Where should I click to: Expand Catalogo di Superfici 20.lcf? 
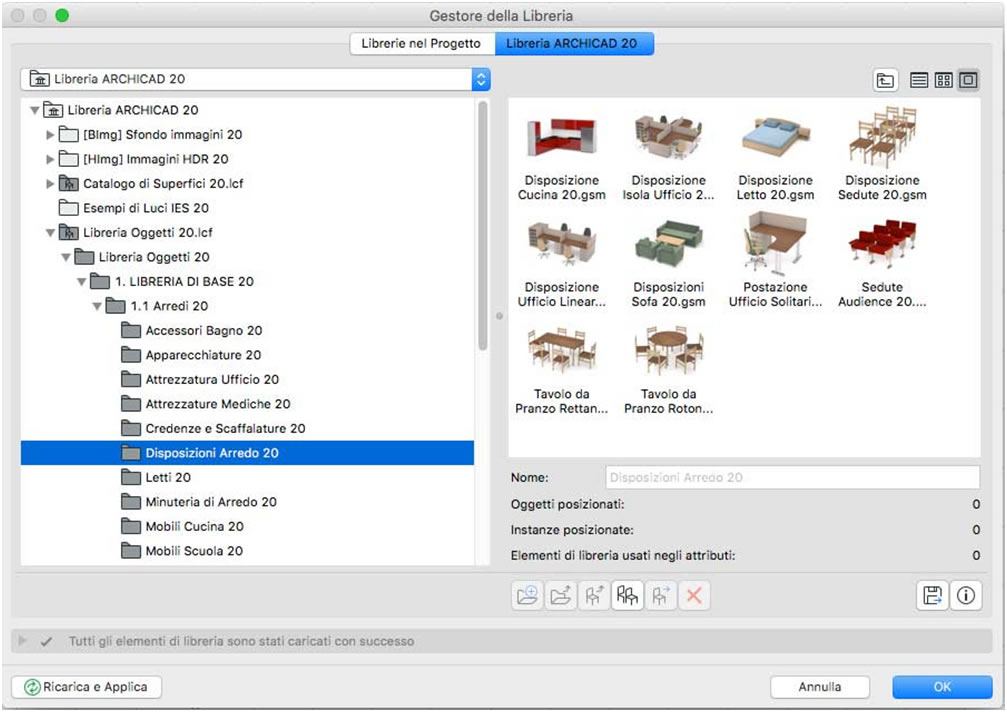pyautogui.click(x=50, y=184)
